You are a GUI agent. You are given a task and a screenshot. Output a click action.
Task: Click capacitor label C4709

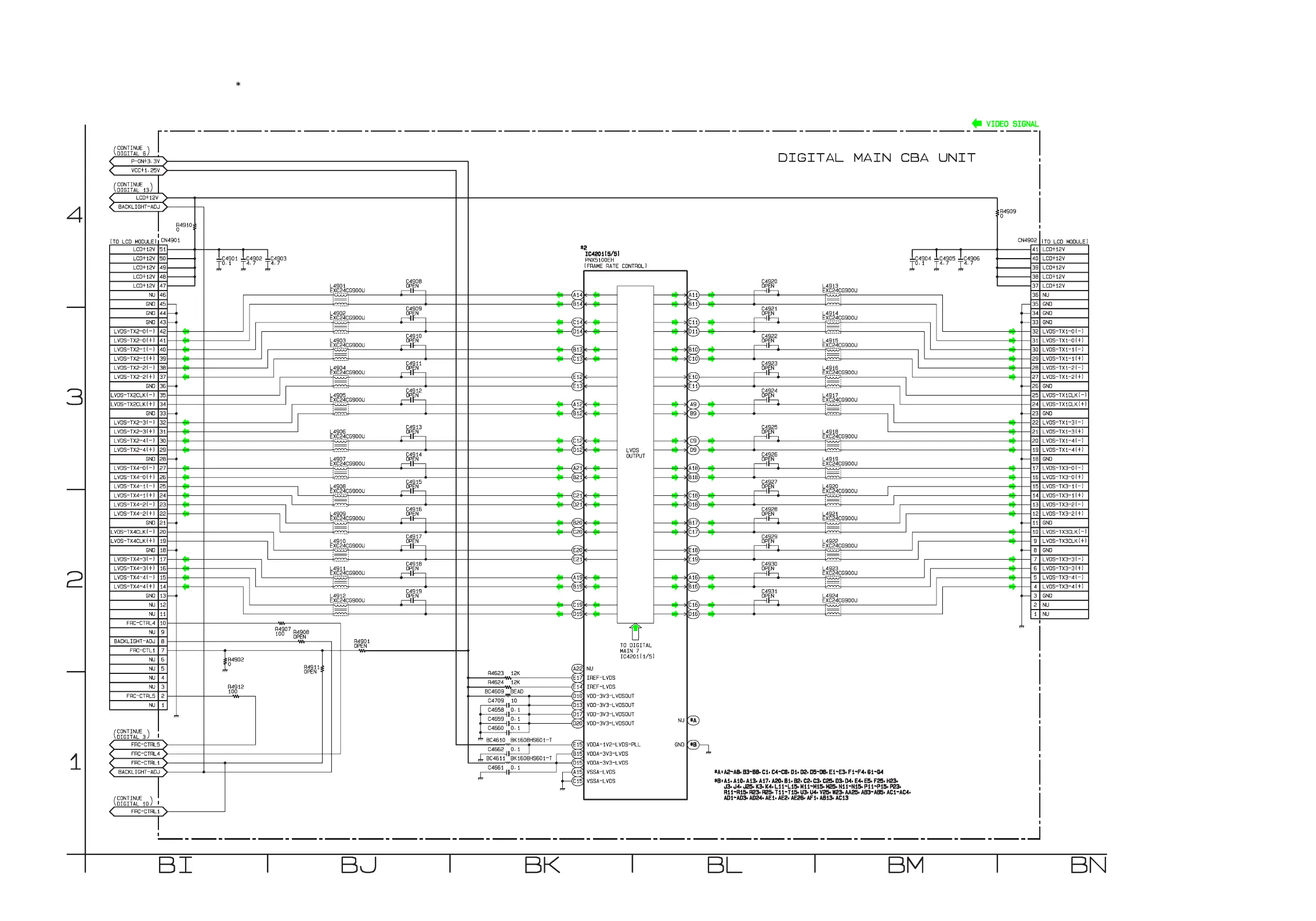click(x=496, y=701)
